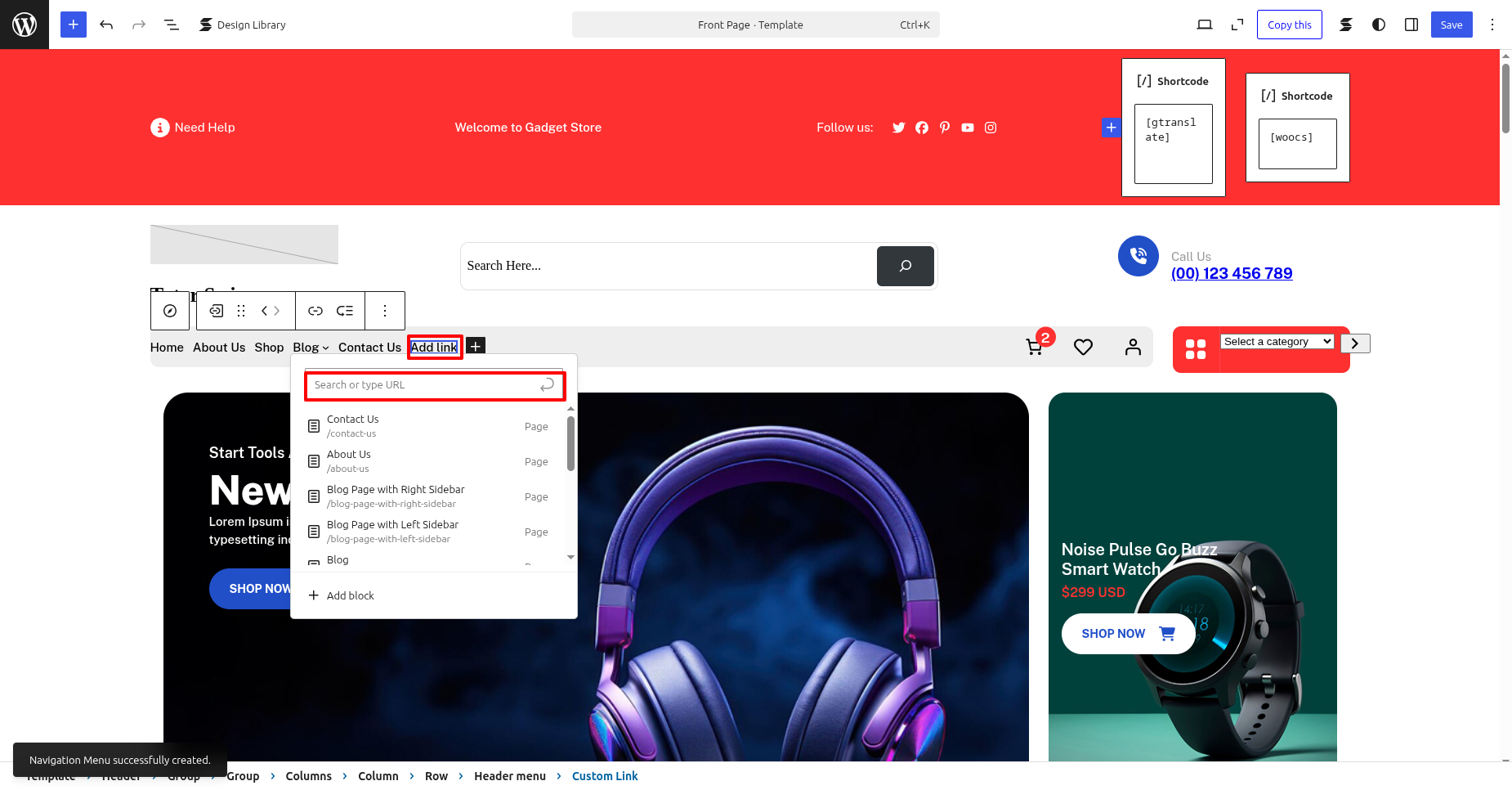Open Document Overview list icon
This screenshot has width=1512, height=790.
(172, 25)
